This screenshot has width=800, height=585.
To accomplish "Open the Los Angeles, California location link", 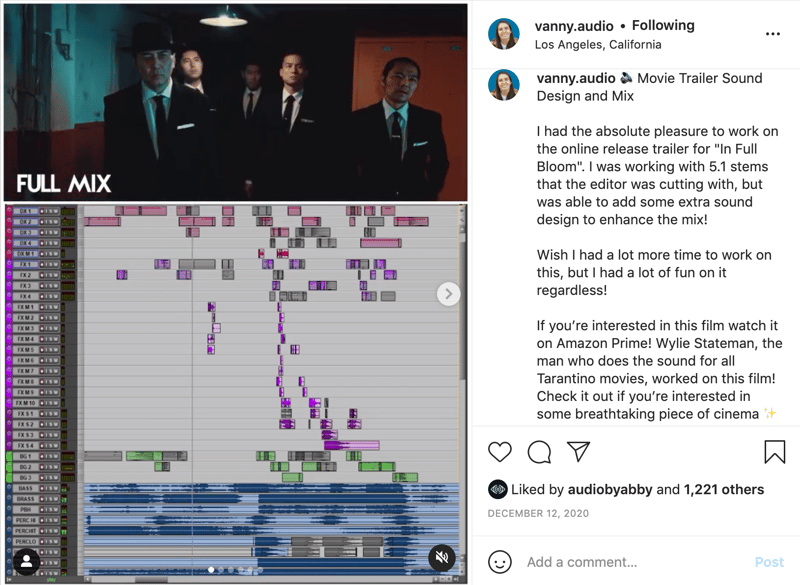I will [598, 45].
